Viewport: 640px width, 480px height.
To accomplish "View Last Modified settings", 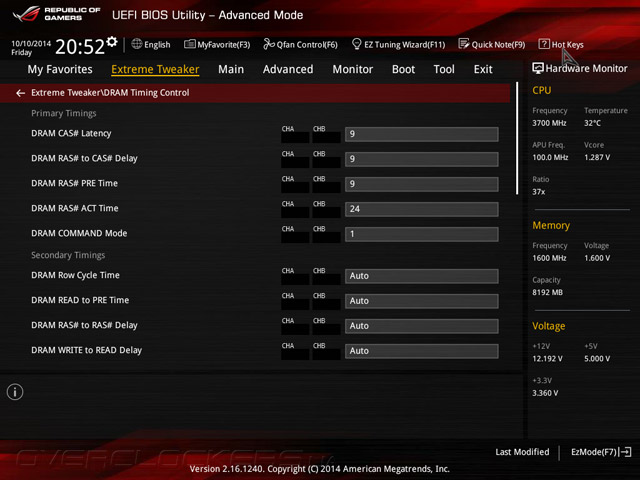I will coord(522,452).
